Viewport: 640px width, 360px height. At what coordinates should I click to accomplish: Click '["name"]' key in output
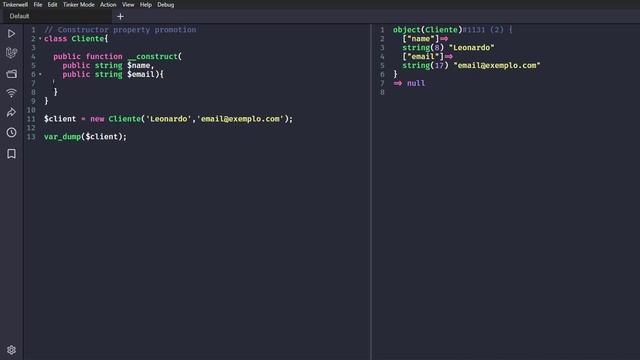(x=420, y=39)
